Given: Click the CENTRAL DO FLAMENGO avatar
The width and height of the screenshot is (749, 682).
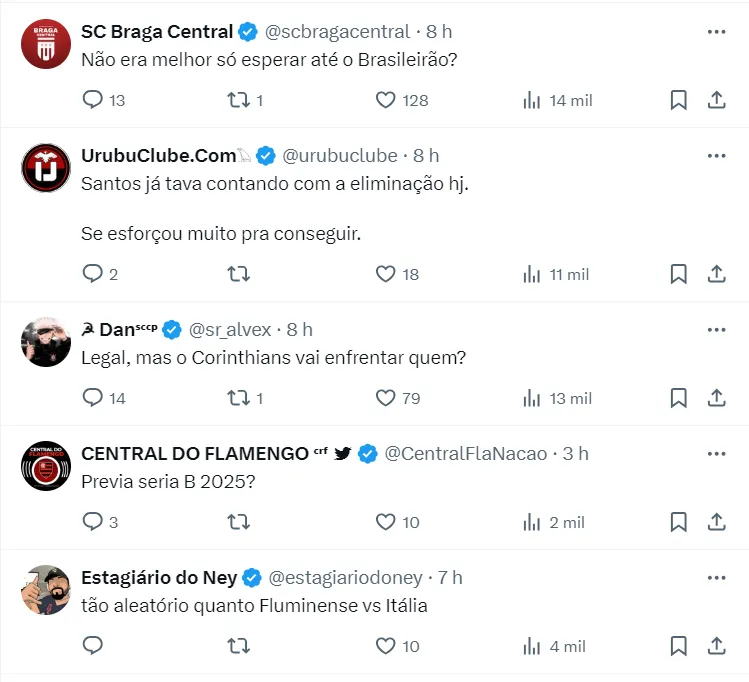Looking at the screenshot, I should [x=45, y=465].
